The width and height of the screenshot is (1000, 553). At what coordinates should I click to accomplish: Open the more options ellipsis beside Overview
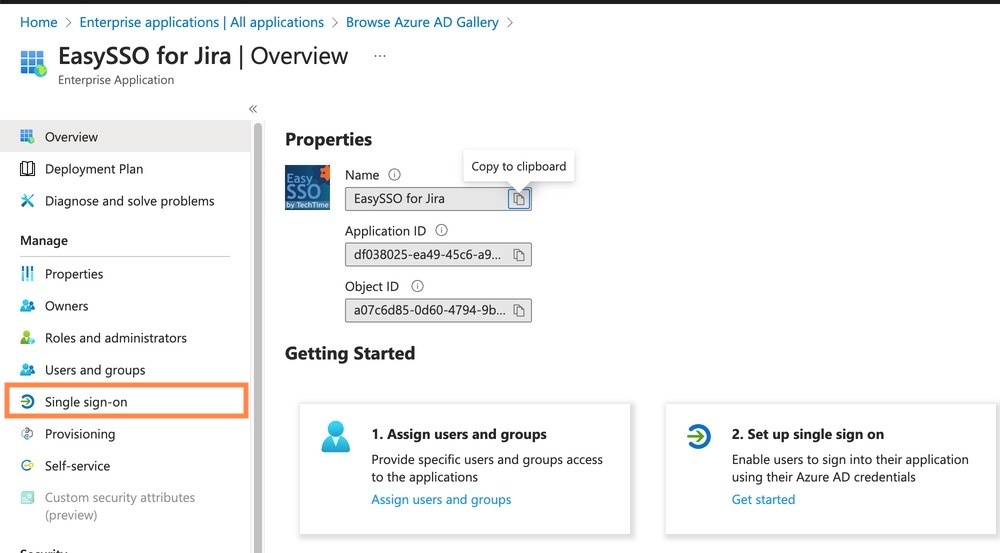pos(379,56)
